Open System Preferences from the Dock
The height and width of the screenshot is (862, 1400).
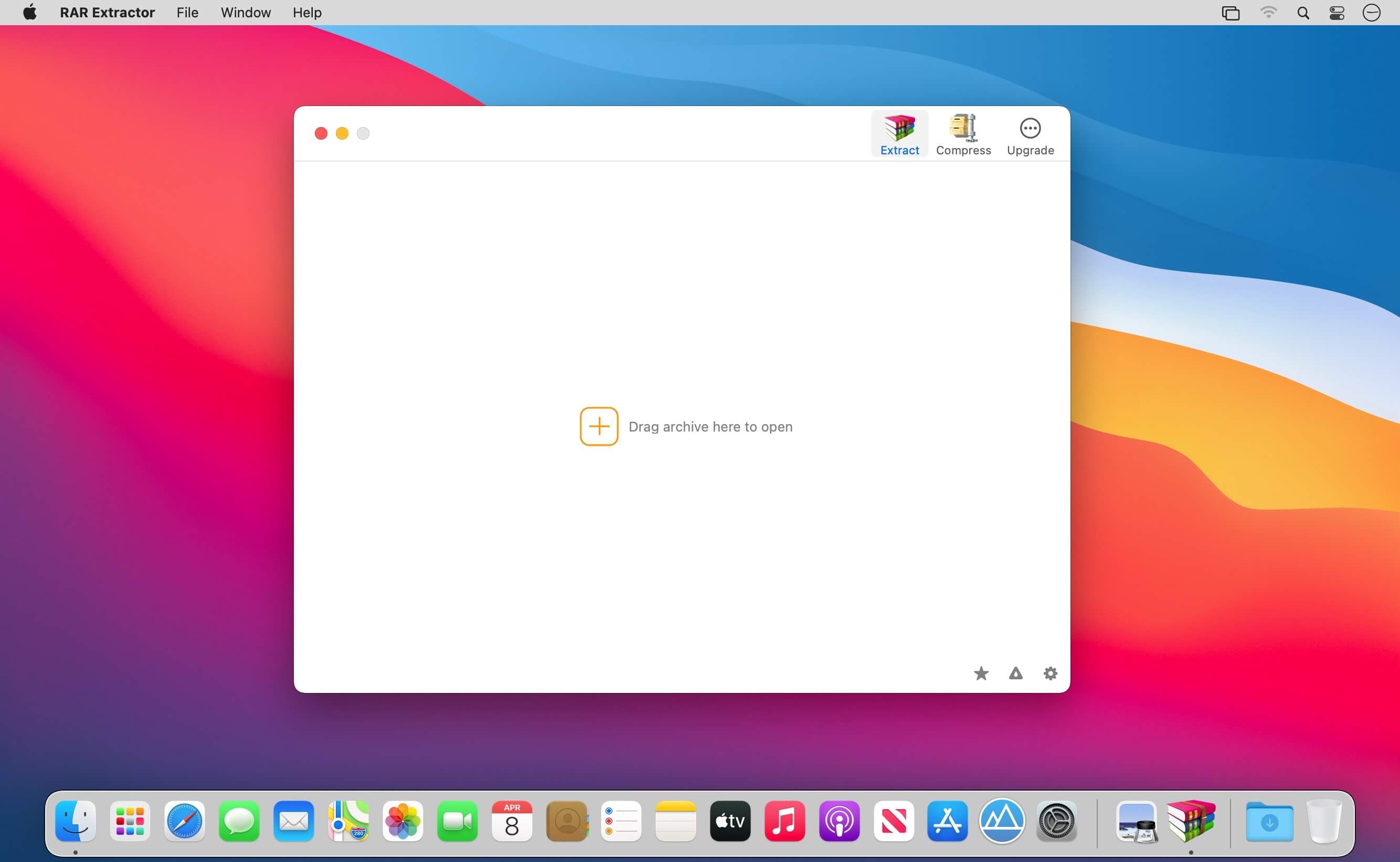click(1056, 821)
